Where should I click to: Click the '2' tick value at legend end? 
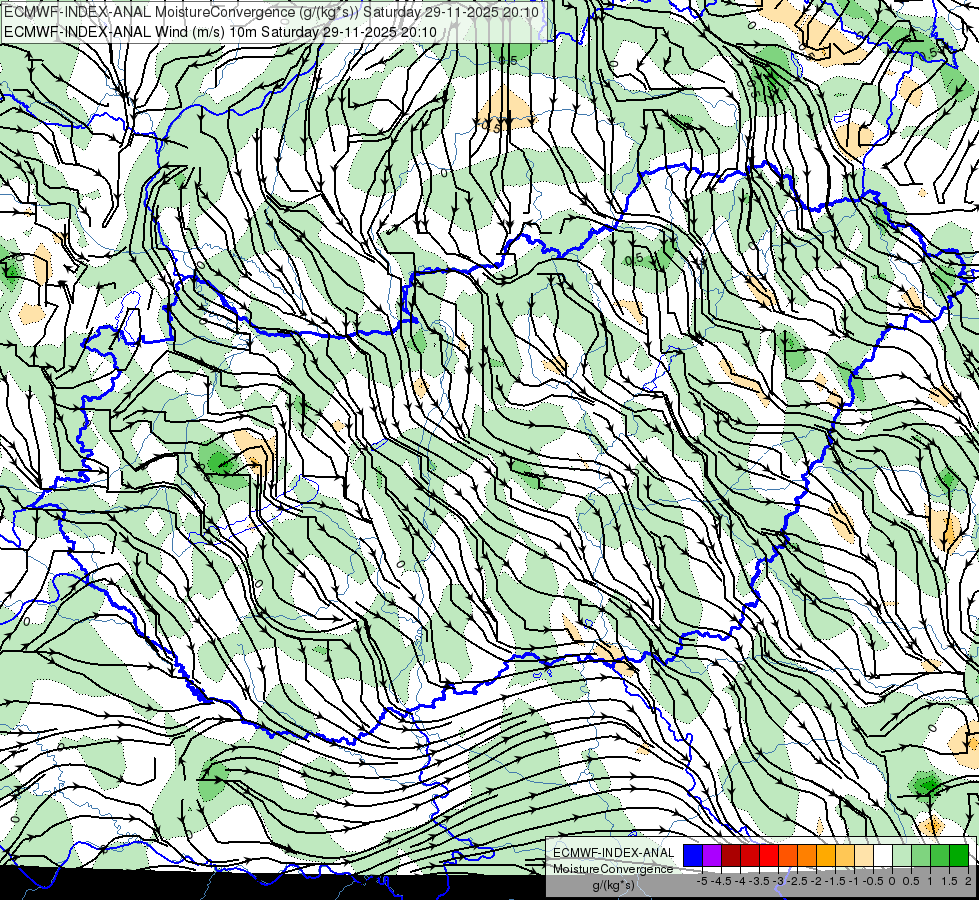click(x=968, y=881)
